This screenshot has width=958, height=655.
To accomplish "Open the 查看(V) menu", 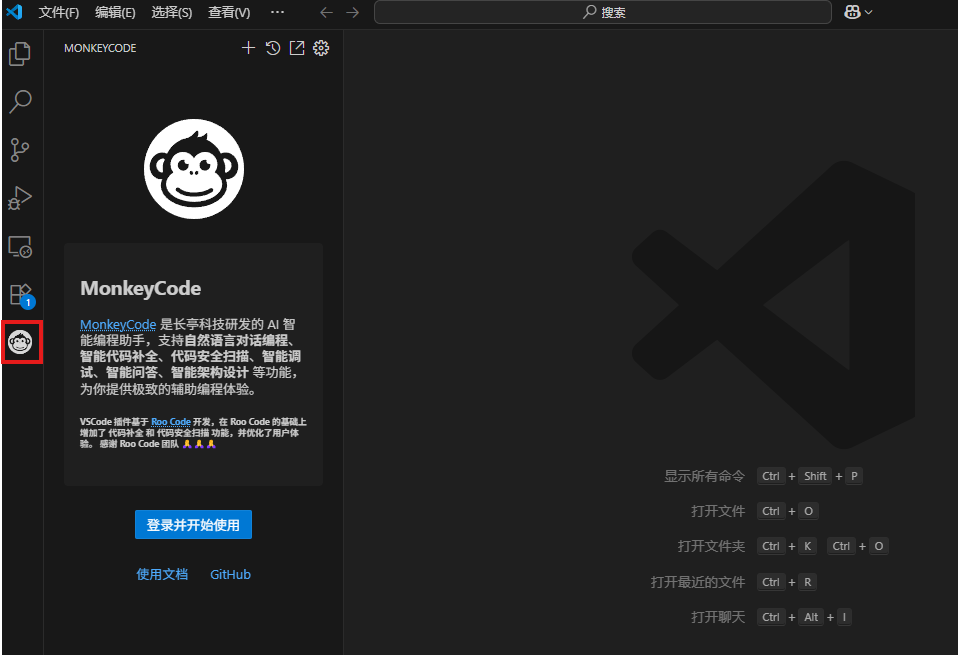I will point(229,12).
